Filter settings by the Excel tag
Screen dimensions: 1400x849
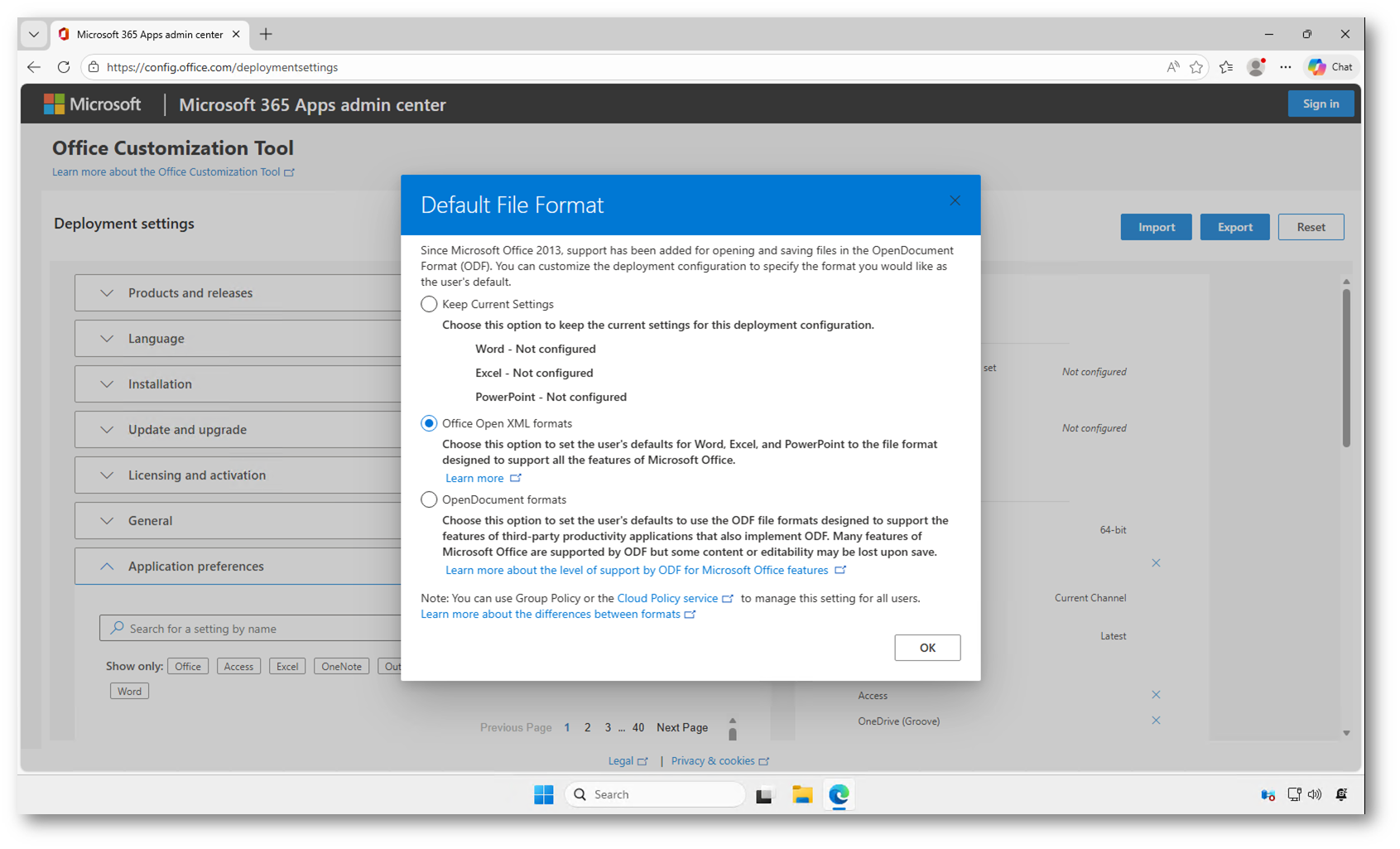[287, 667]
